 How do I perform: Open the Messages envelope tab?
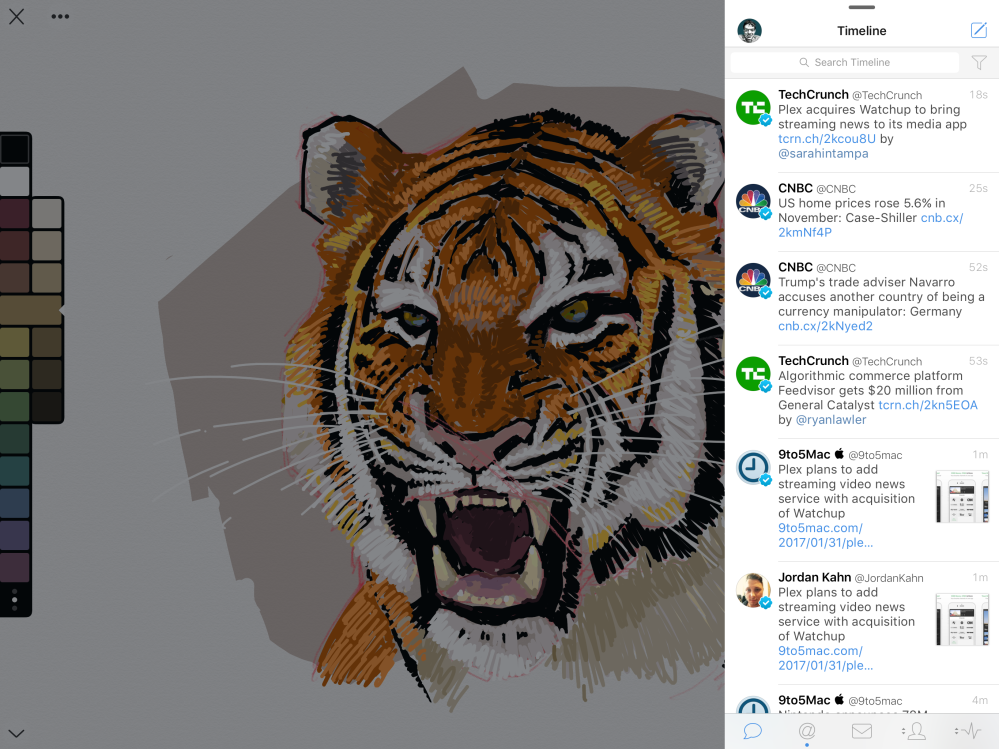coord(861,731)
